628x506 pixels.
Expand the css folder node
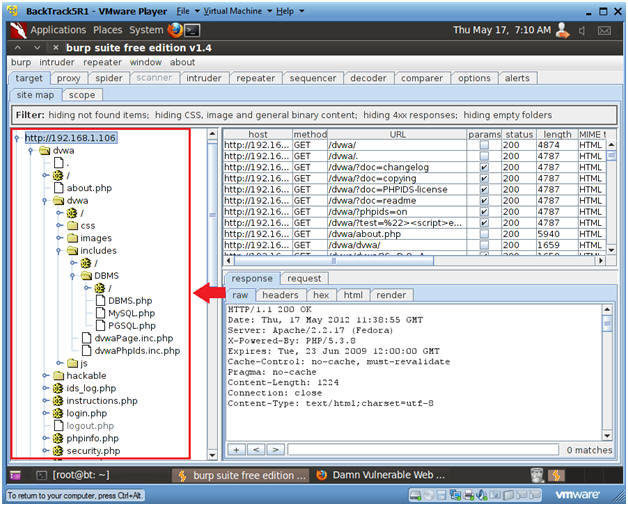coord(59,226)
